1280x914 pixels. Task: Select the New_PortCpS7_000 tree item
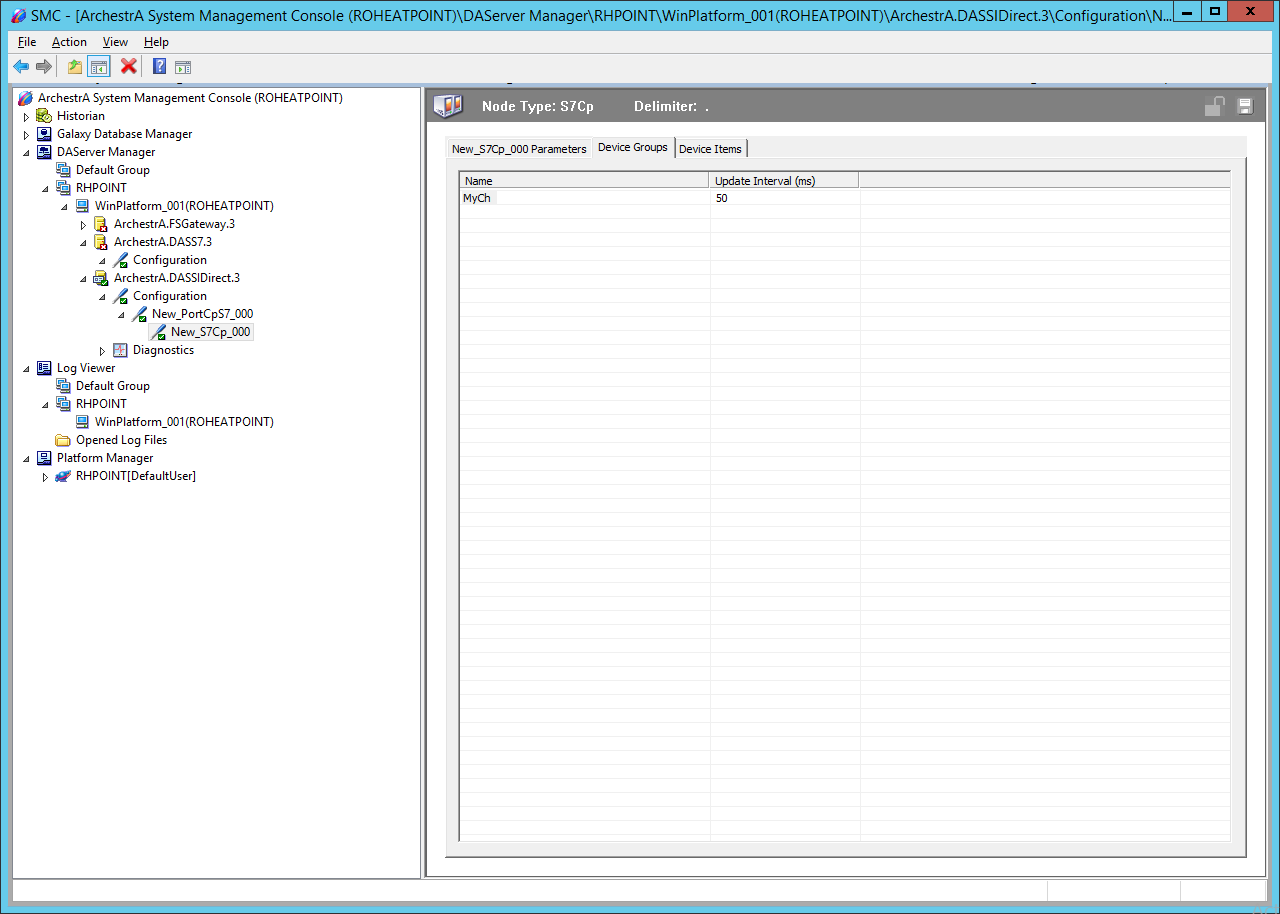tap(202, 314)
